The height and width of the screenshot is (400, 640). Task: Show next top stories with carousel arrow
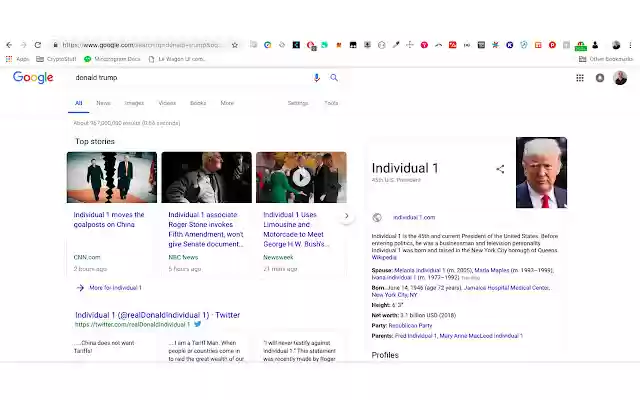pos(347,216)
